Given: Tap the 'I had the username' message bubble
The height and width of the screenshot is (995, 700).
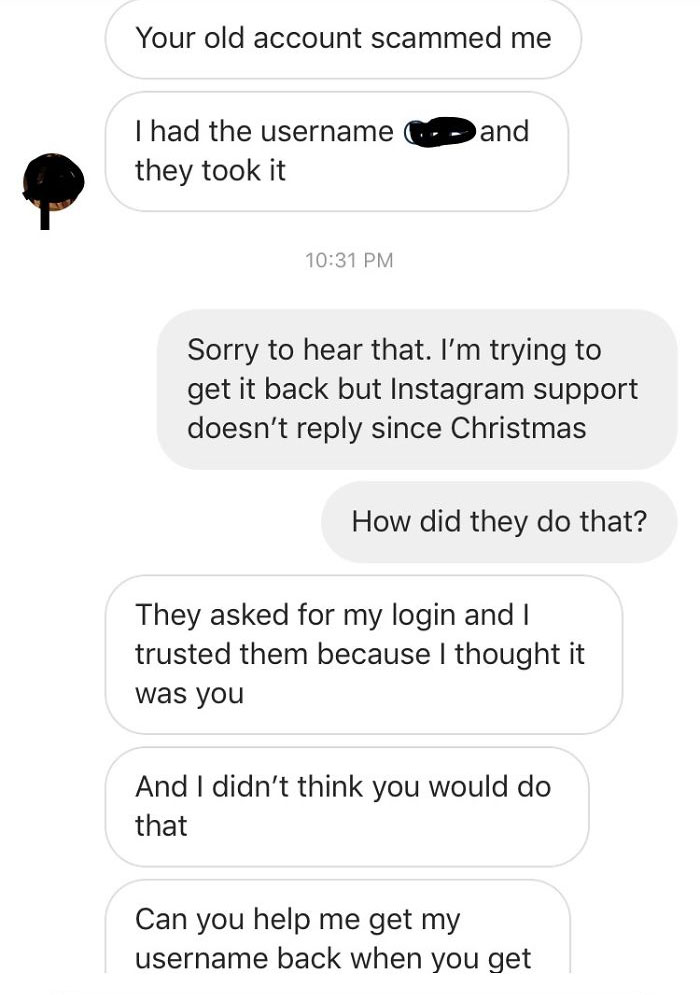Looking at the screenshot, I should click(340, 150).
